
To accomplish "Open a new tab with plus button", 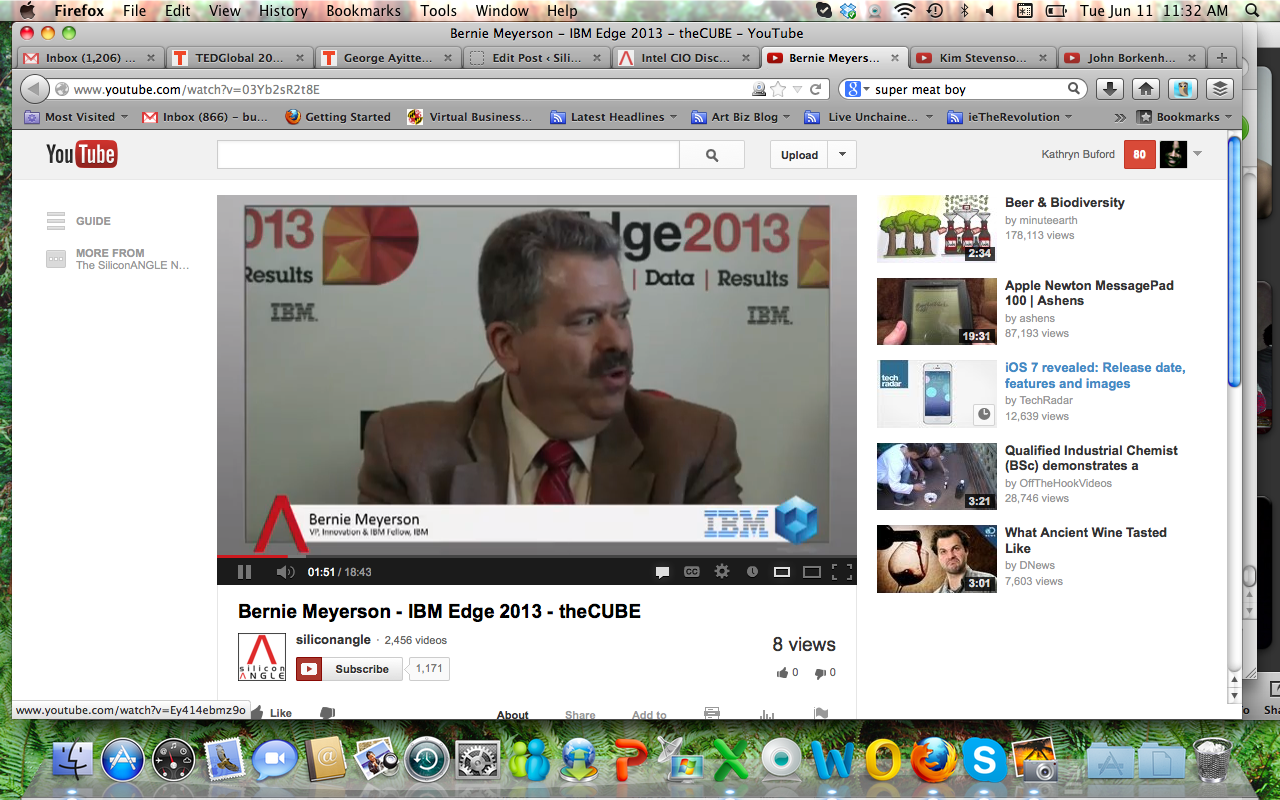I will pyautogui.click(x=1221, y=57).
